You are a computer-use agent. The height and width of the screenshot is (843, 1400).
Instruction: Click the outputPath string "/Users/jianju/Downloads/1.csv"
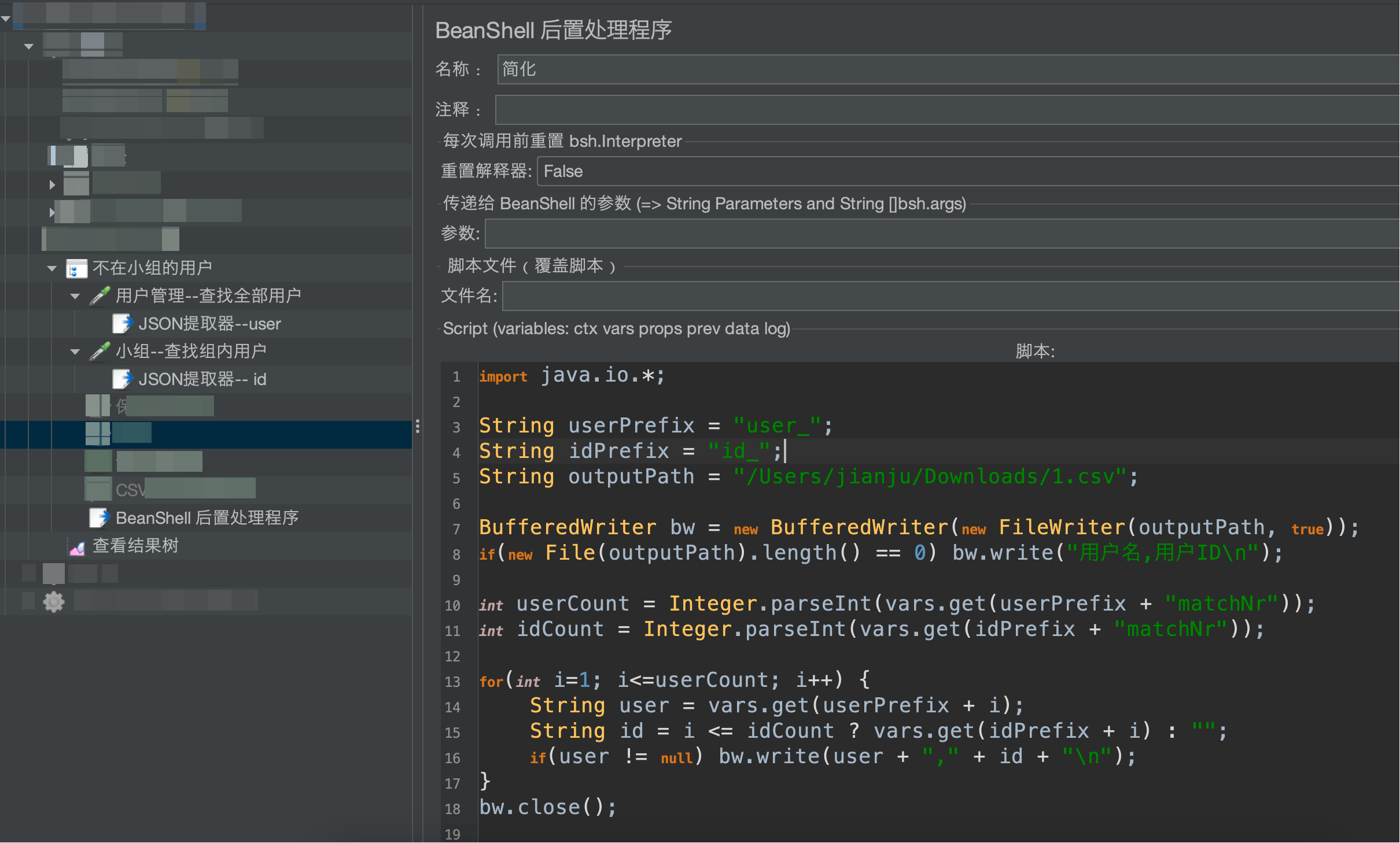tap(930, 477)
